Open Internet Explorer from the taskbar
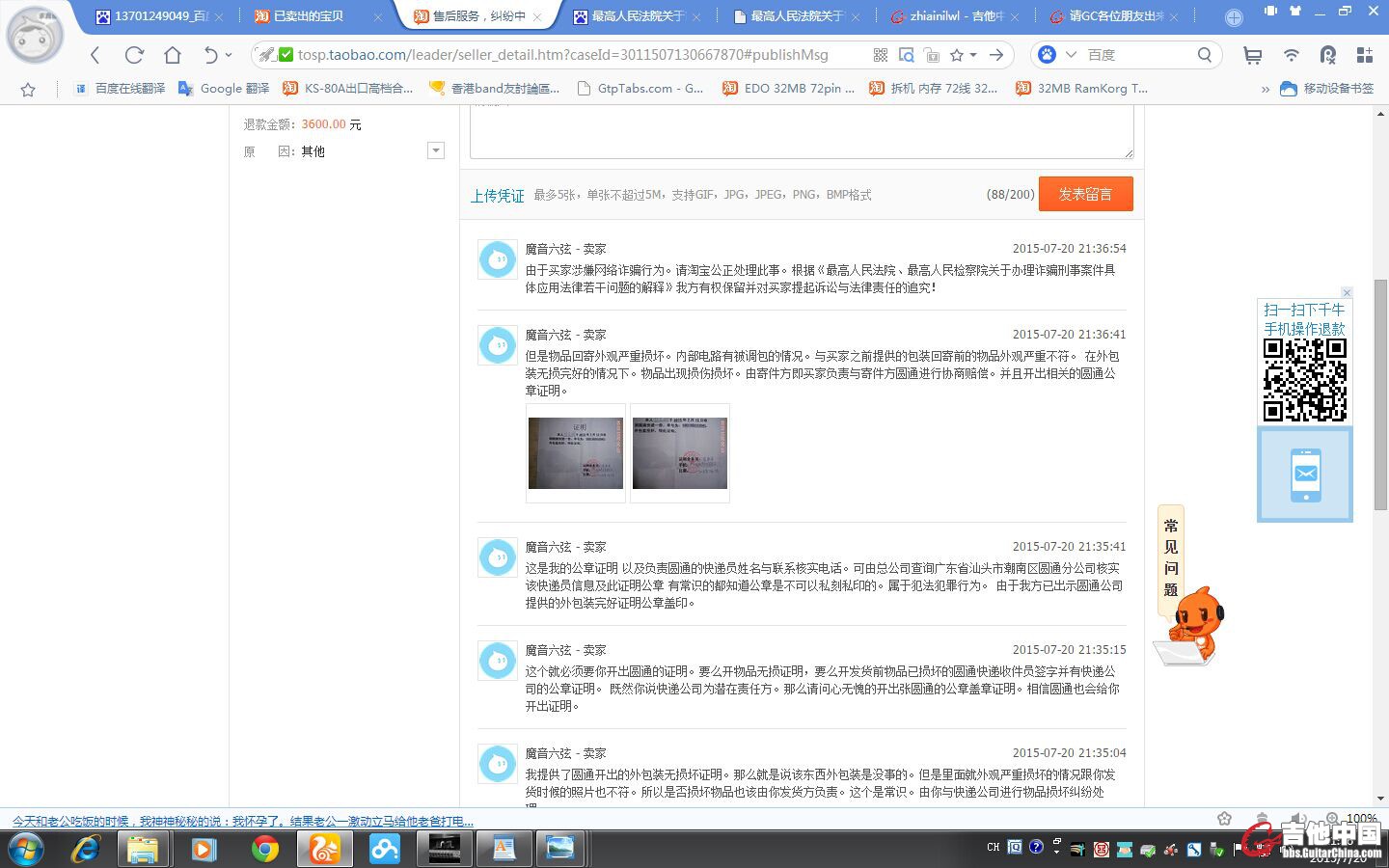 [87, 849]
